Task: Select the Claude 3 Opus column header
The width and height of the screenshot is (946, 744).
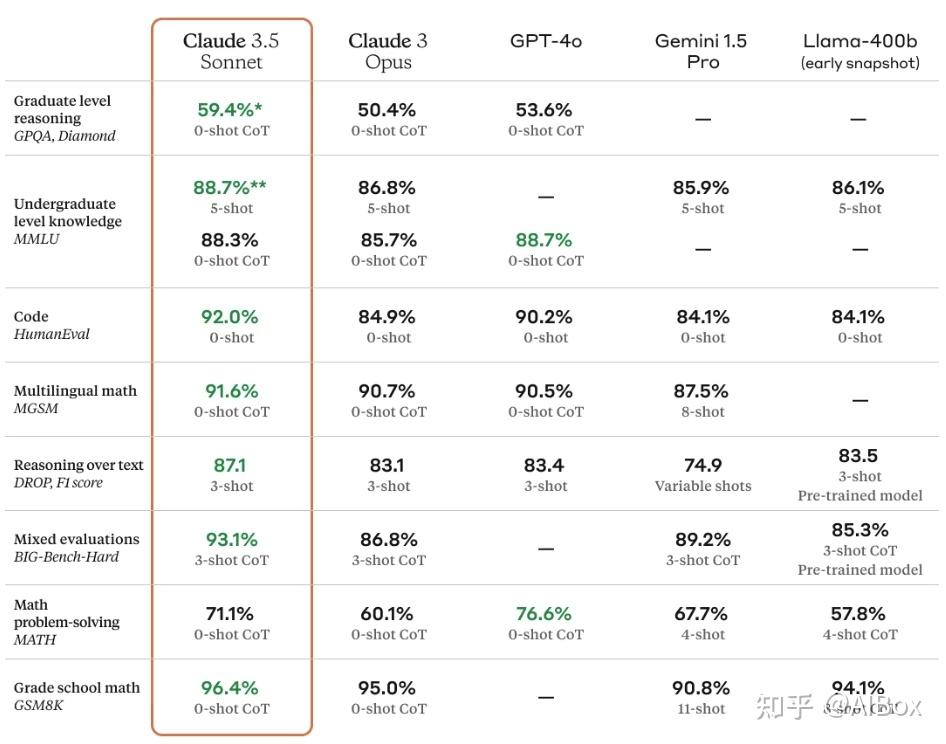Action: [388, 51]
